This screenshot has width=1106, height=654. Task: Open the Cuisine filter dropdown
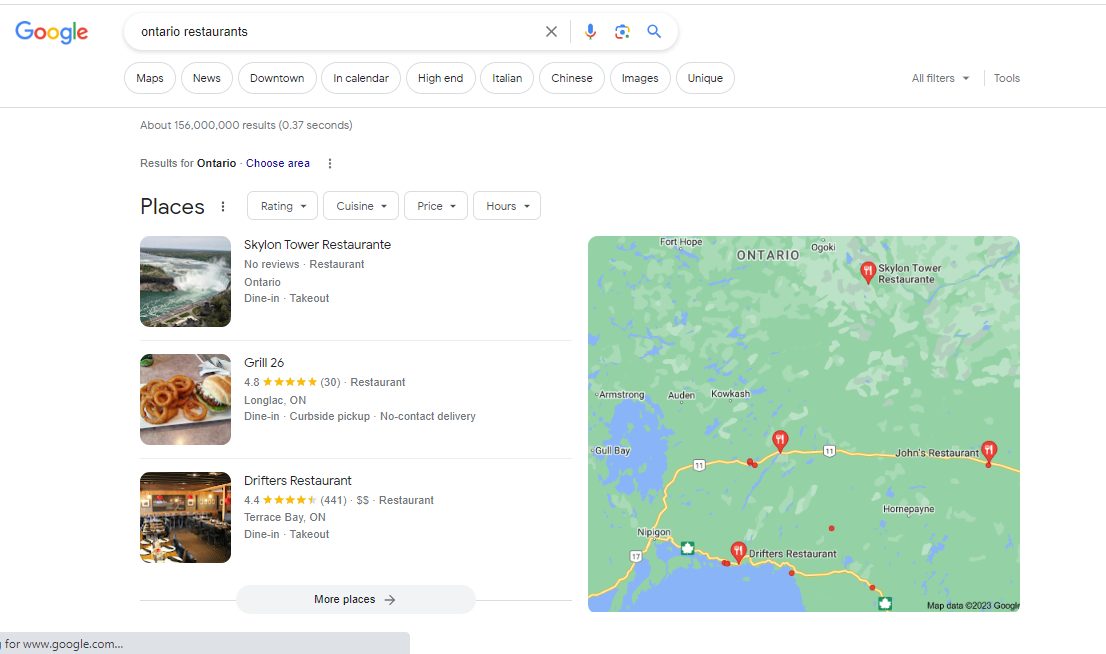click(361, 206)
